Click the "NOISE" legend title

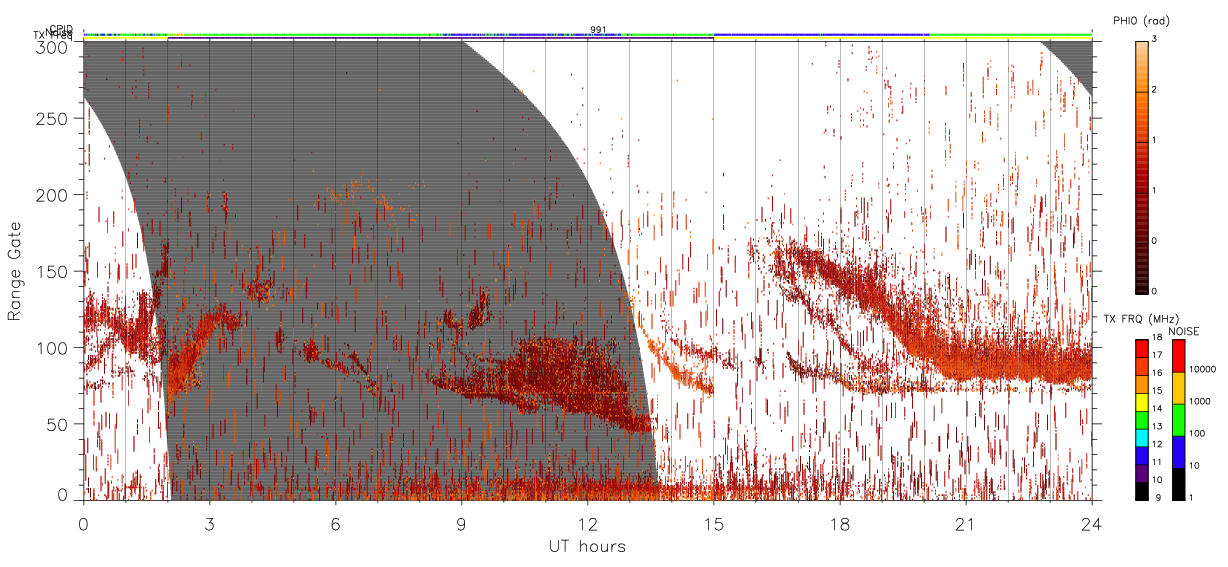click(x=1184, y=330)
